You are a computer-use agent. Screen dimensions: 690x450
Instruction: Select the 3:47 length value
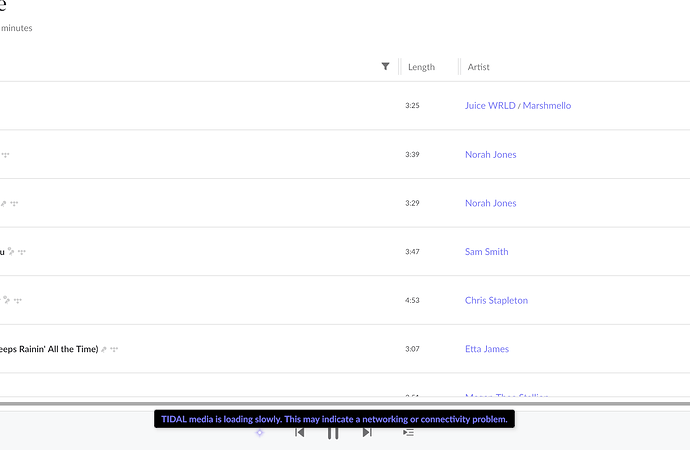tap(412, 252)
